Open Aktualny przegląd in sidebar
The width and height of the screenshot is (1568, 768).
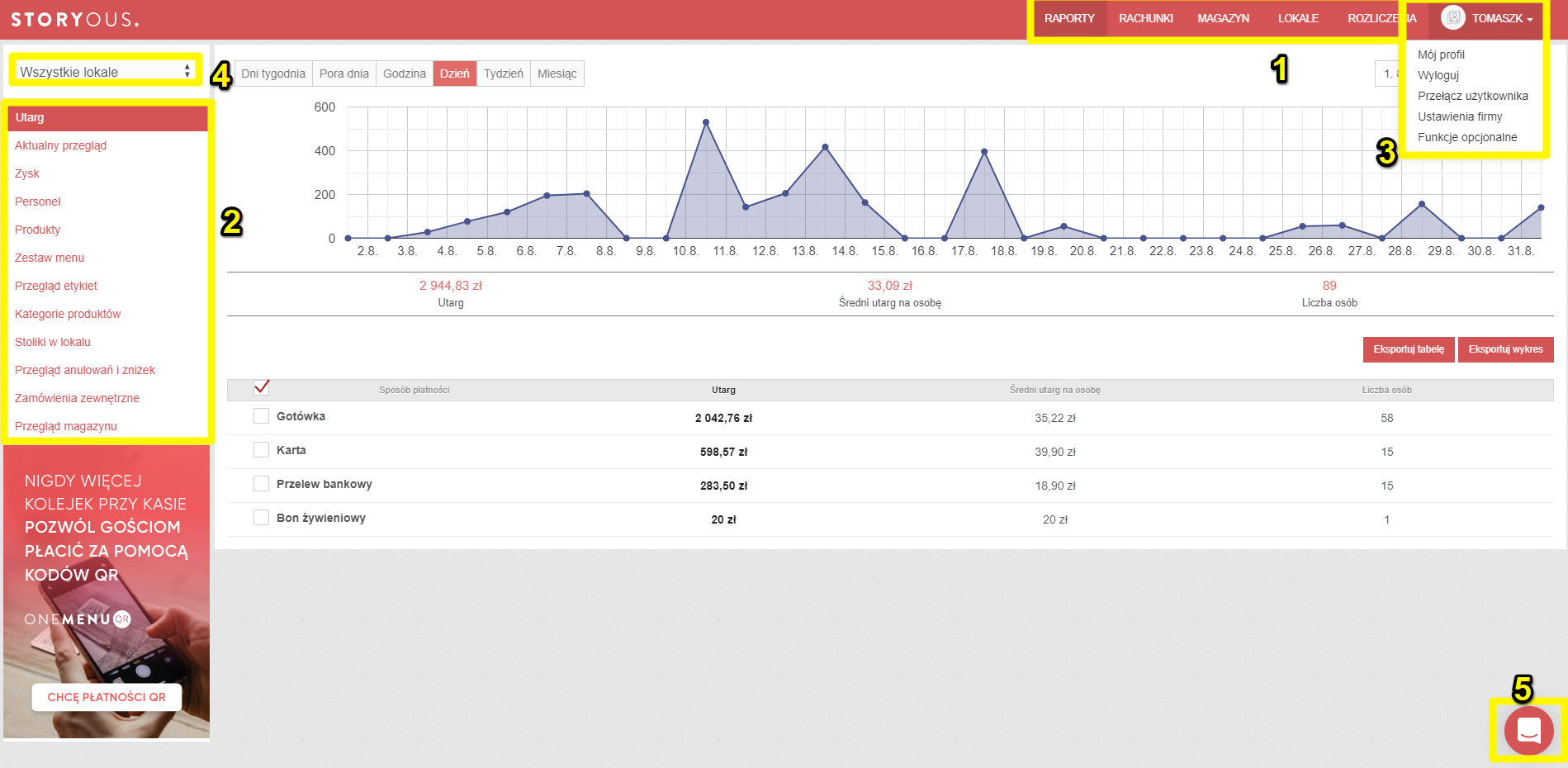click(60, 145)
